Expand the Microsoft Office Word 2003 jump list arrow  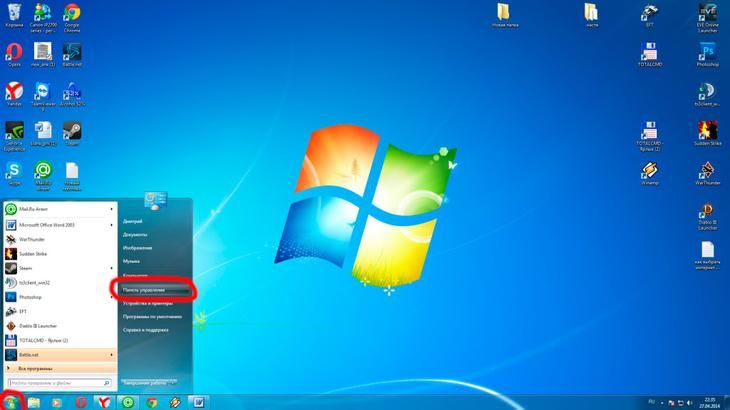coord(111,225)
